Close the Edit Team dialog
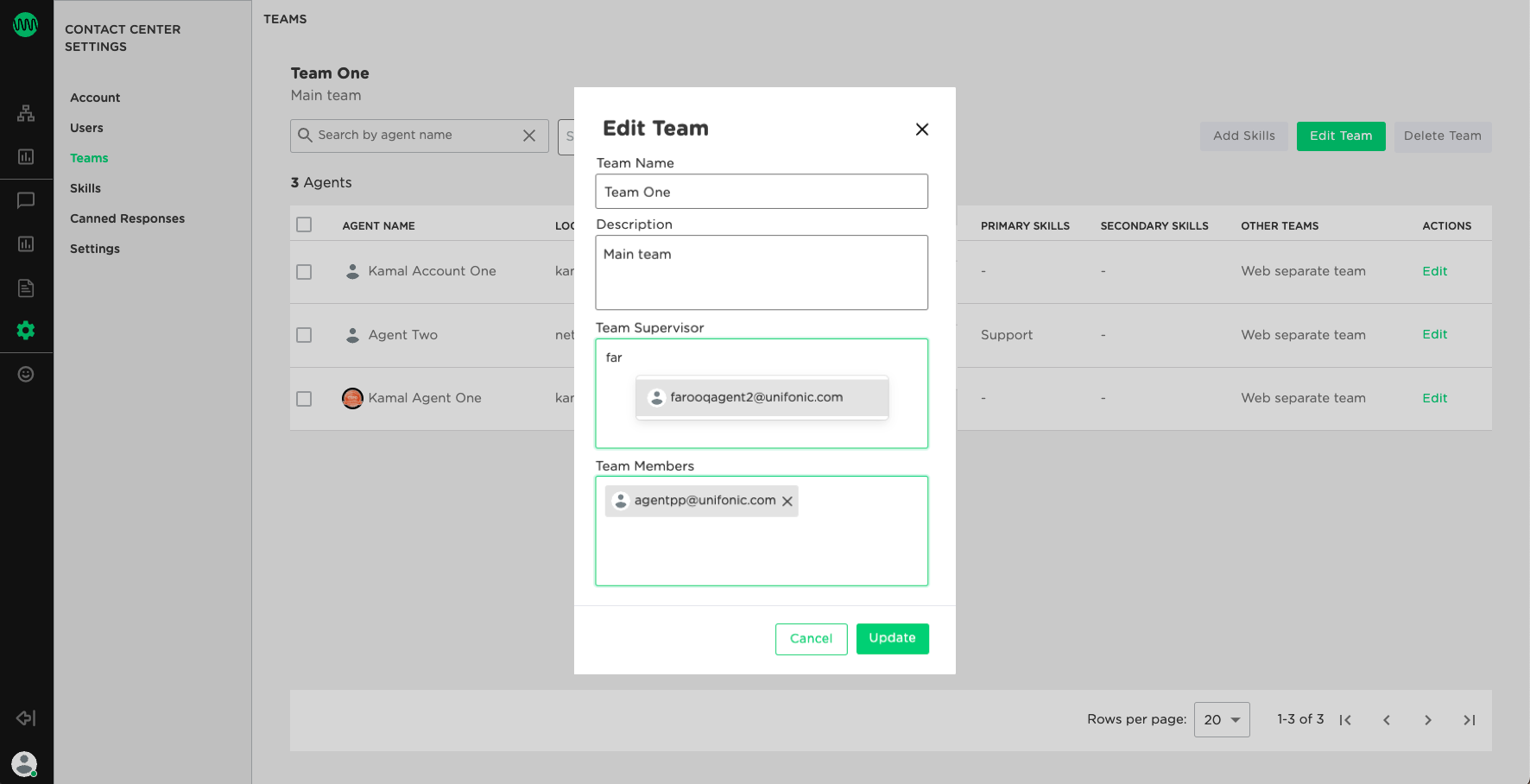Image resolution: width=1530 pixels, height=784 pixels. point(922,130)
